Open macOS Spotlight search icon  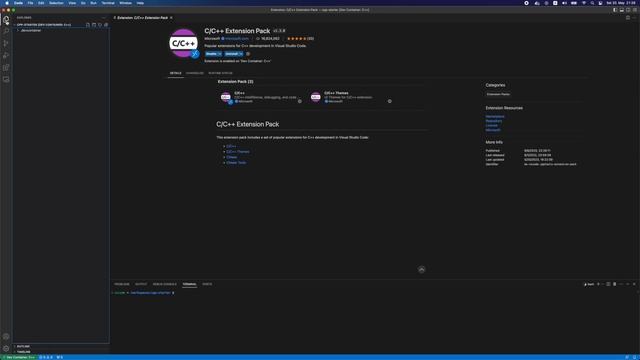point(592,3)
